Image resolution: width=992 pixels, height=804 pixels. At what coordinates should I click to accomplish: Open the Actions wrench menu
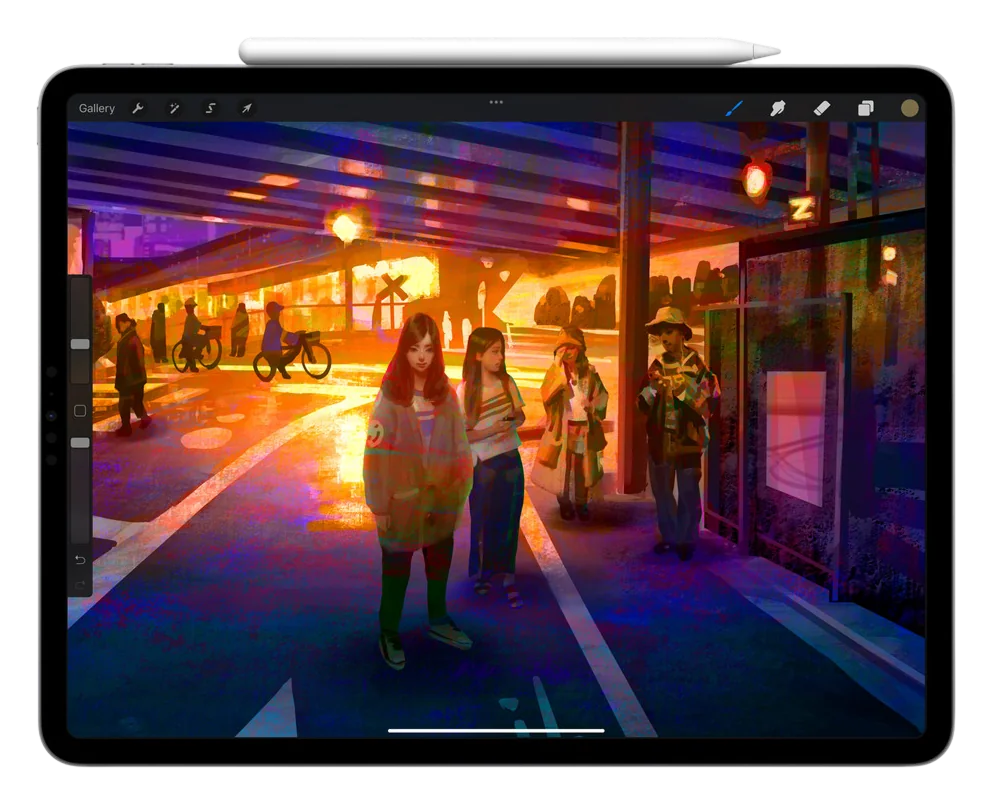(138, 108)
